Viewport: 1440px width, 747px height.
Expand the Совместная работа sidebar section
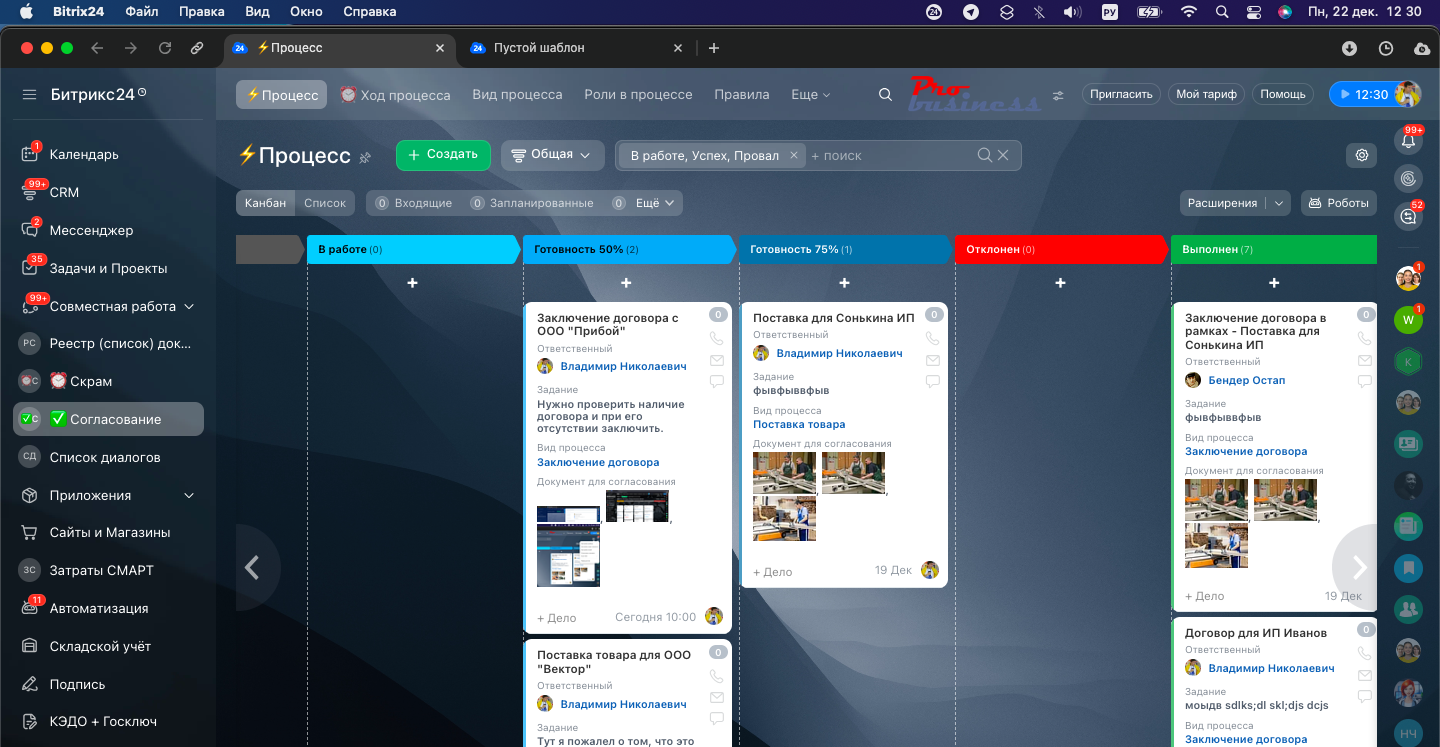[x=189, y=306]
